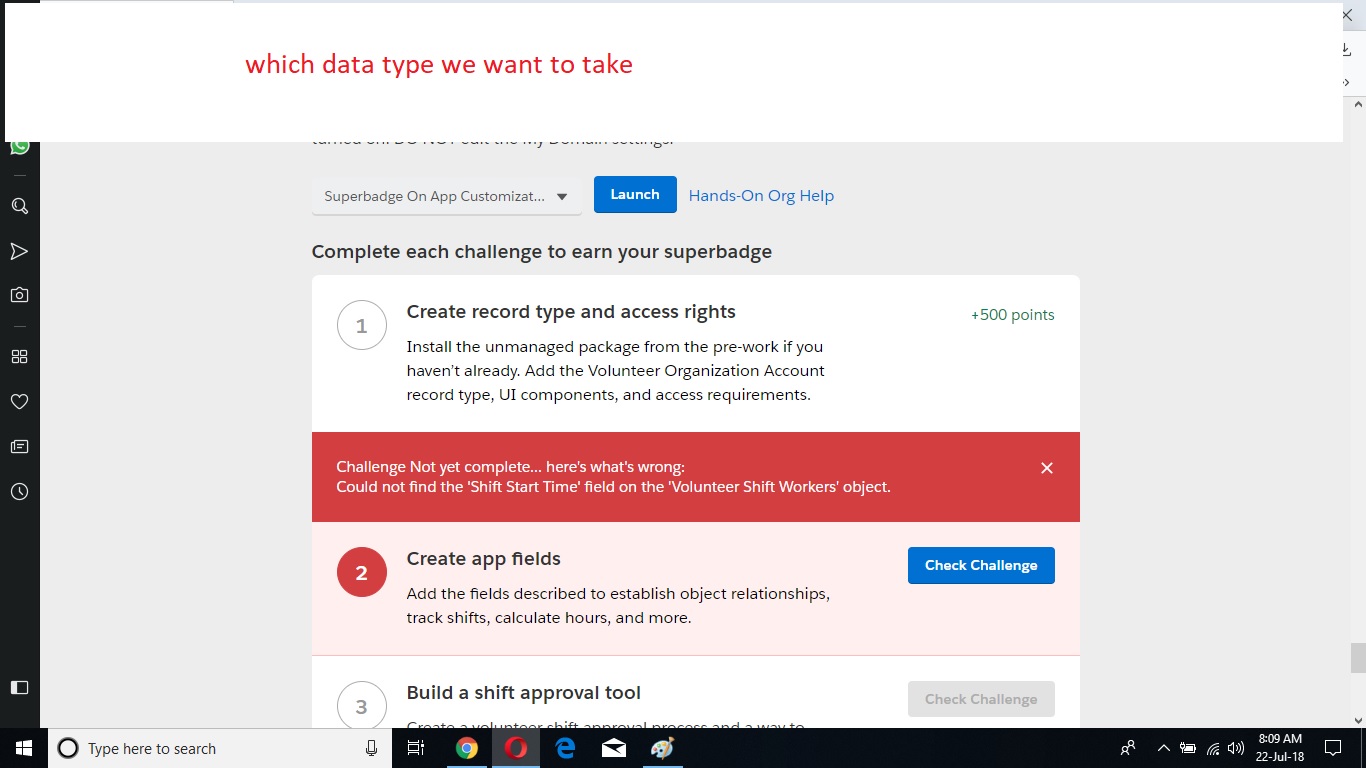
Task: Open bookmarks heart icon in sidebar
Action: click(19, 401)
